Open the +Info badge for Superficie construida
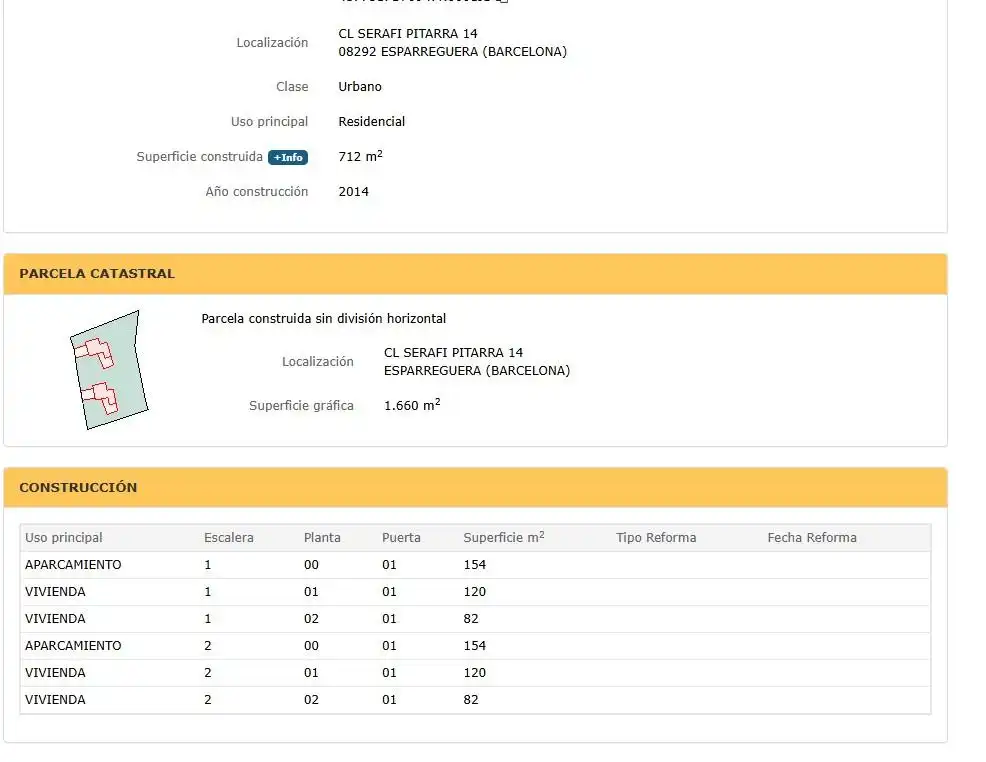The image size is (986, 762). click(x=287, y=157)
